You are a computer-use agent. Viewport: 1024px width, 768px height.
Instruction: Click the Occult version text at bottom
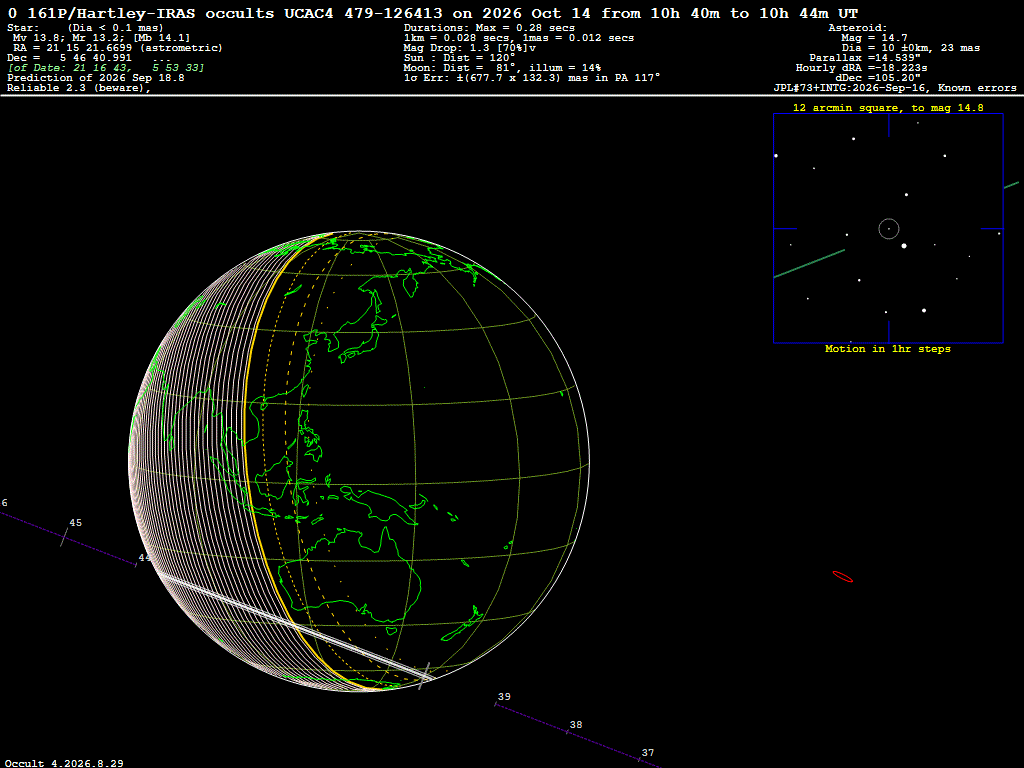click(64, 763)
